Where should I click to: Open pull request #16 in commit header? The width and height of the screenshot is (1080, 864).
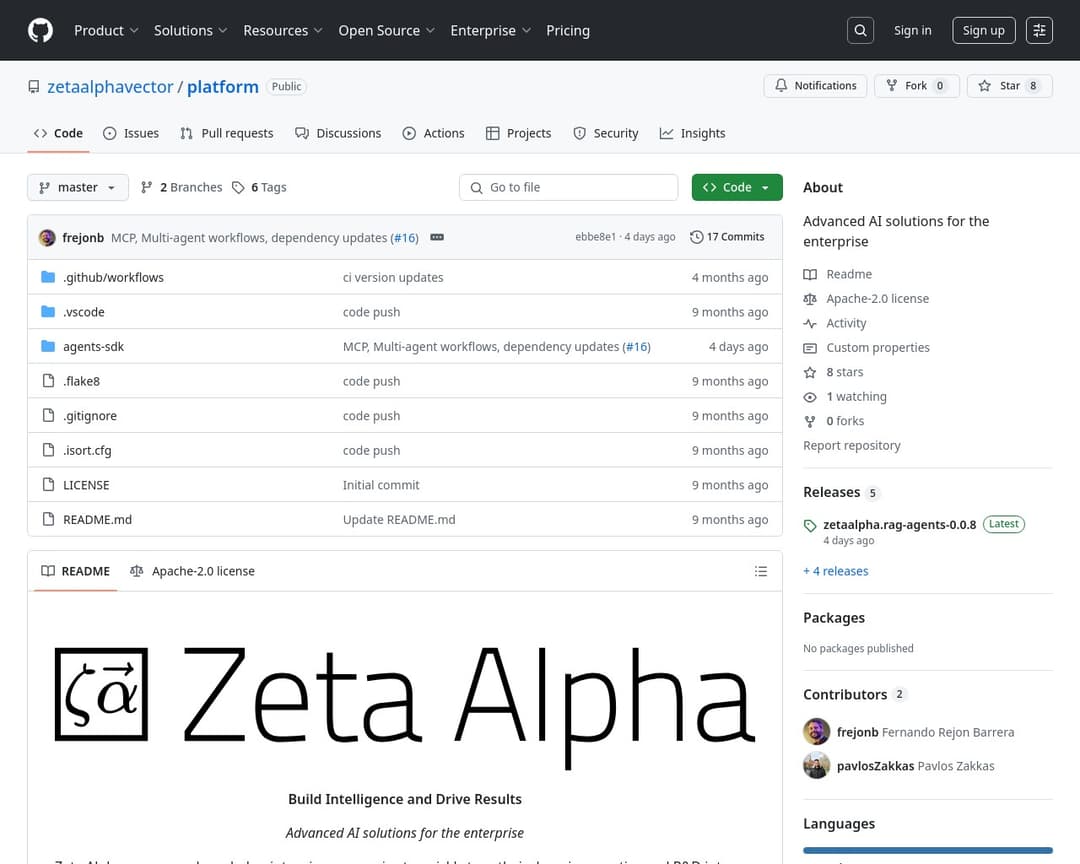(x=404, y=238)
